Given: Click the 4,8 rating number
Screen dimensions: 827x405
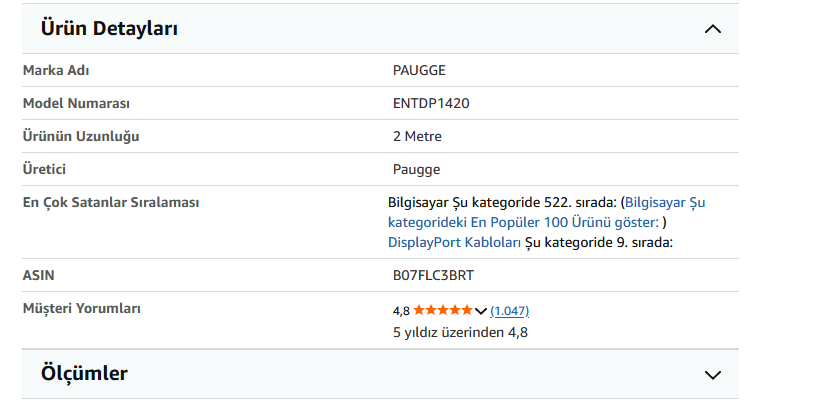Looking at the screenshot, I should coord(401,311).
